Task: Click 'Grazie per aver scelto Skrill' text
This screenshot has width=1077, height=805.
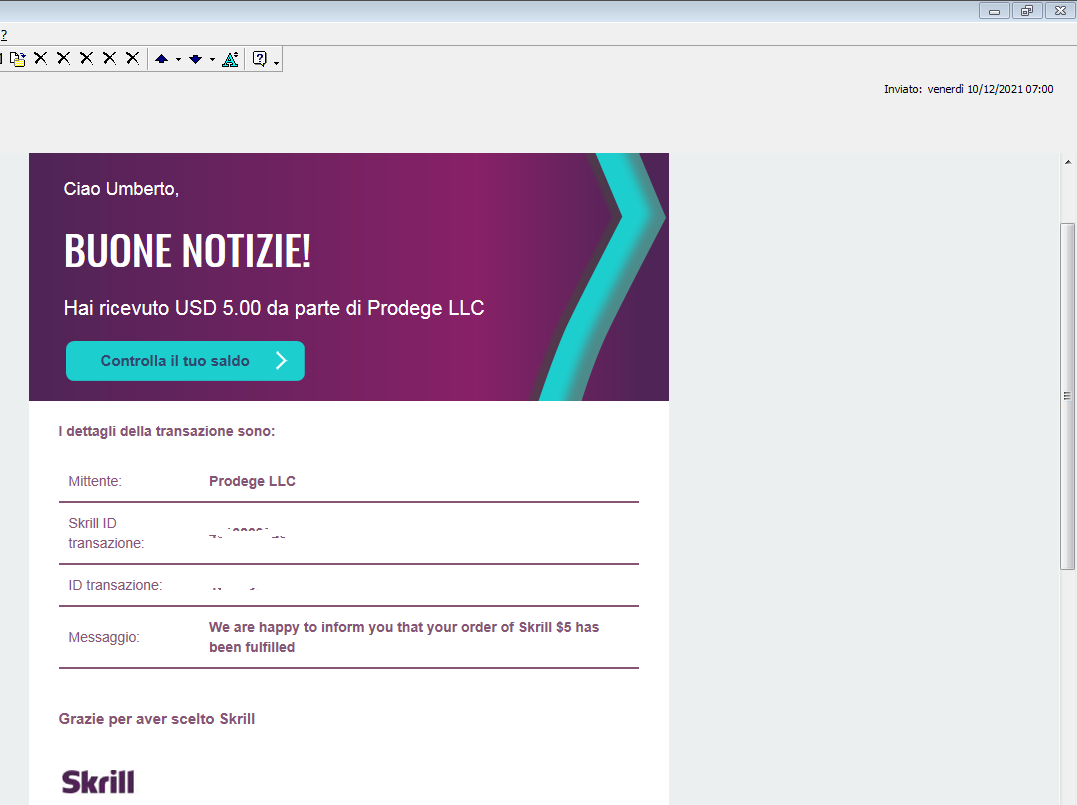Action: tap(157, 719)
